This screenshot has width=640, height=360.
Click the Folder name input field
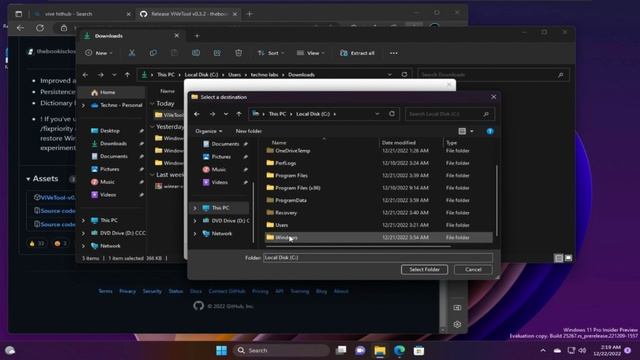(x=378, y=258)
